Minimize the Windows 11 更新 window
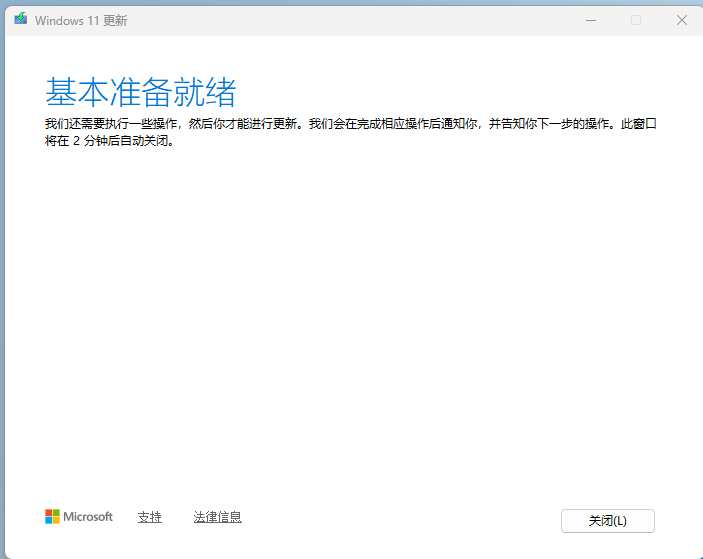This screenshot has width=703, height=559. tap(591, 20)
